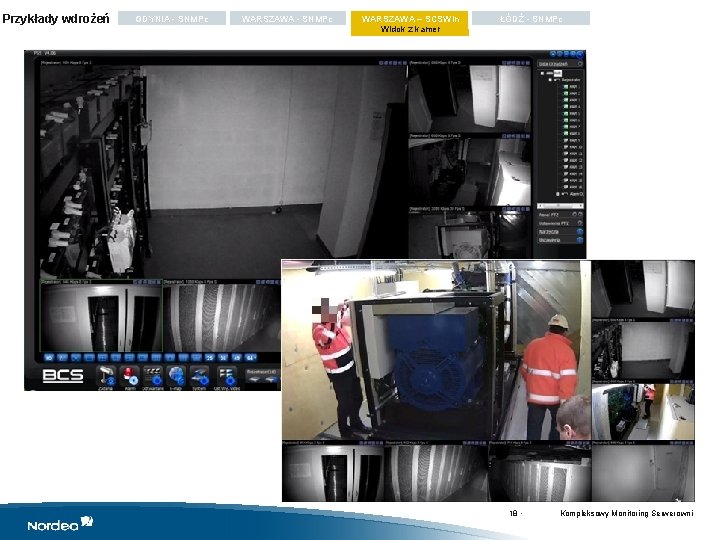720x540 pixels.
Task: Expand the Alarm tree node
Action: [x=558, y=194]
